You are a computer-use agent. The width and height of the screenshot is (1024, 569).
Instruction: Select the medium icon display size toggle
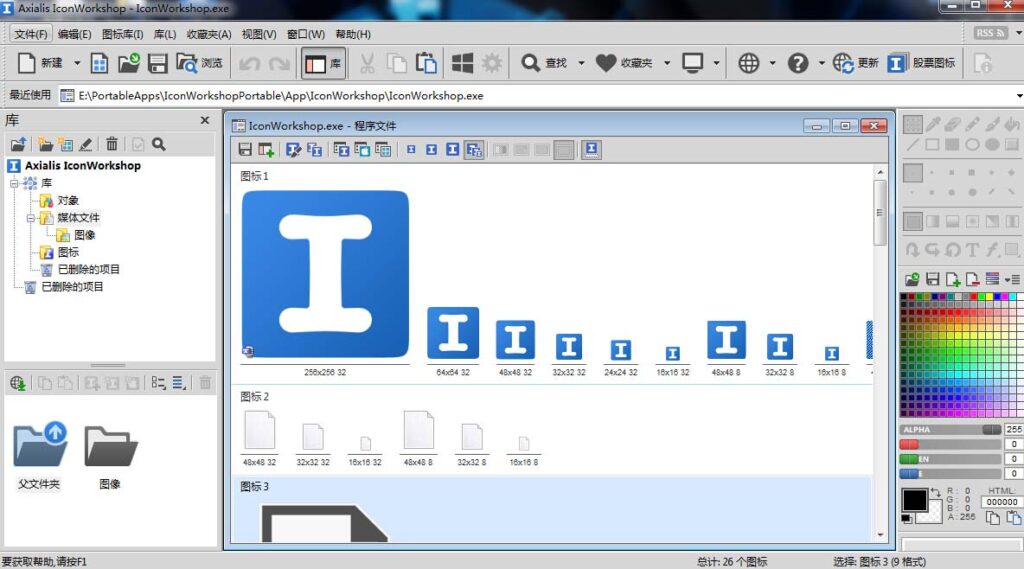coord(432,150)
